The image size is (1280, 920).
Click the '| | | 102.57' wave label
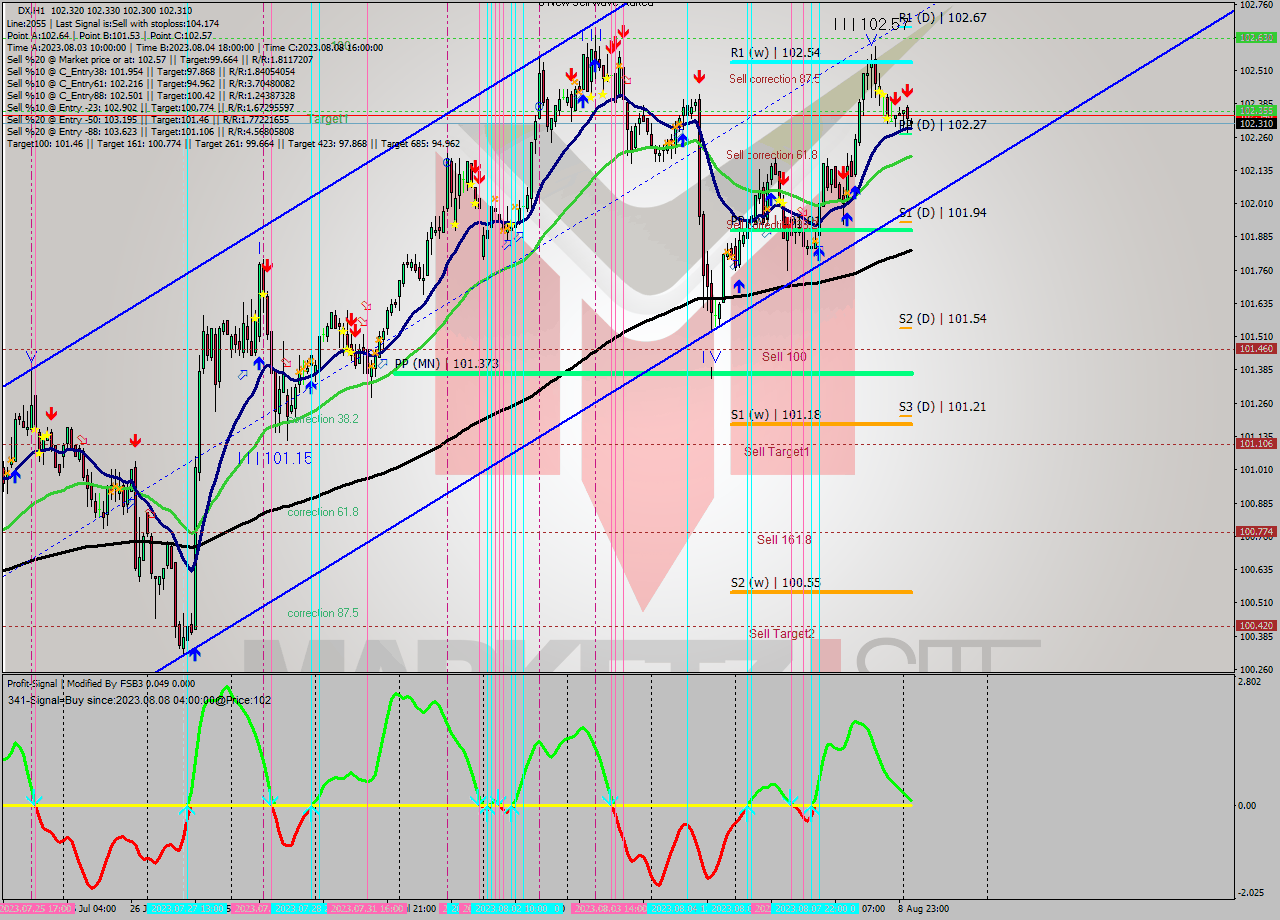tap(871, 24)
